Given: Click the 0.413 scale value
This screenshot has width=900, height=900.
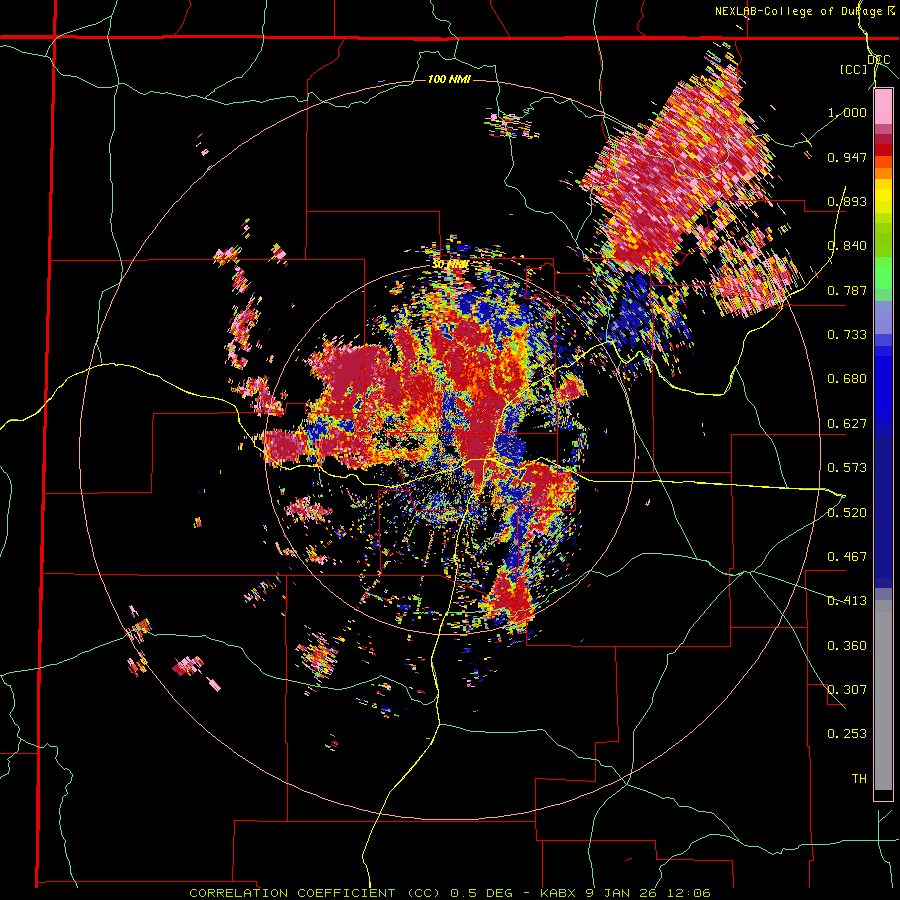Looking at the screenshot, I should [x=847, y=601].
